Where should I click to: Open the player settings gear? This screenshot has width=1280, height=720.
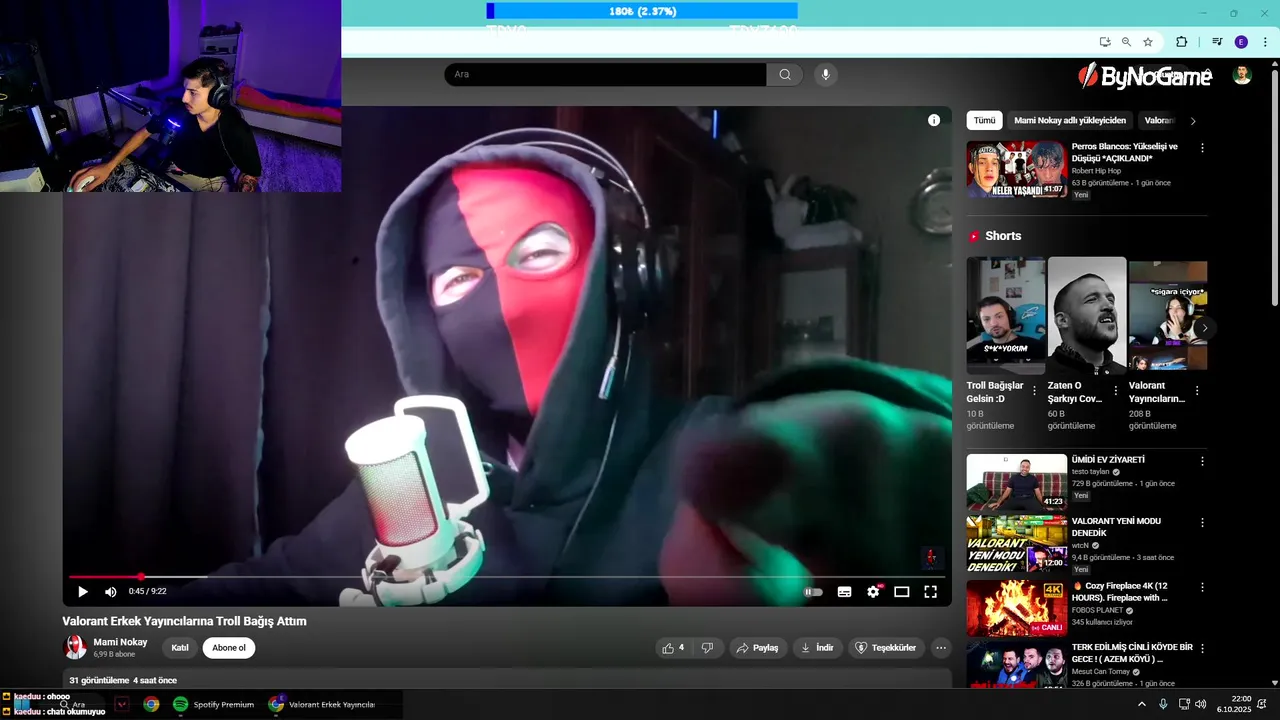873,592
